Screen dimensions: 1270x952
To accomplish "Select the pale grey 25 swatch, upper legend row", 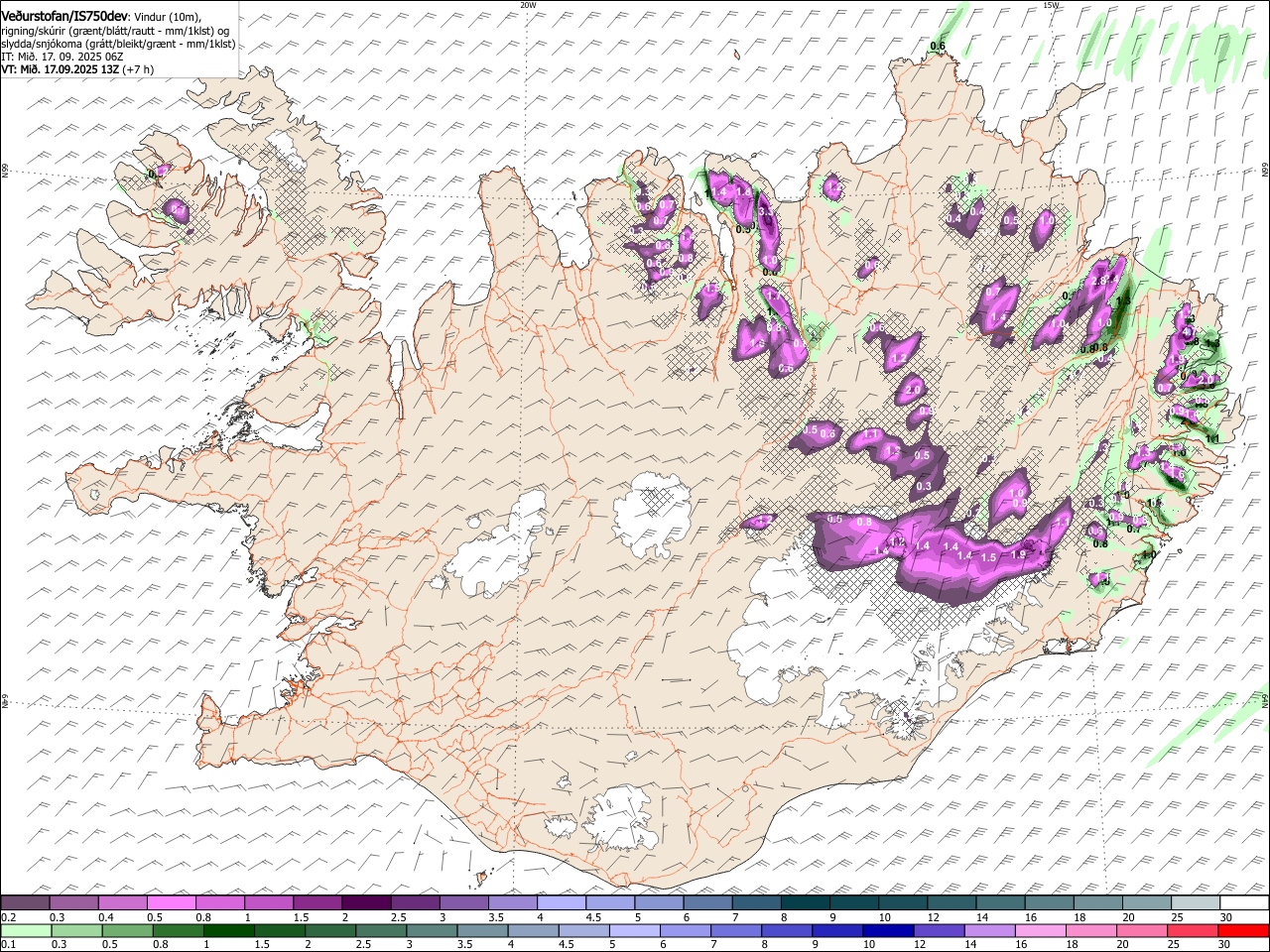I will (x=1196, y=902).
